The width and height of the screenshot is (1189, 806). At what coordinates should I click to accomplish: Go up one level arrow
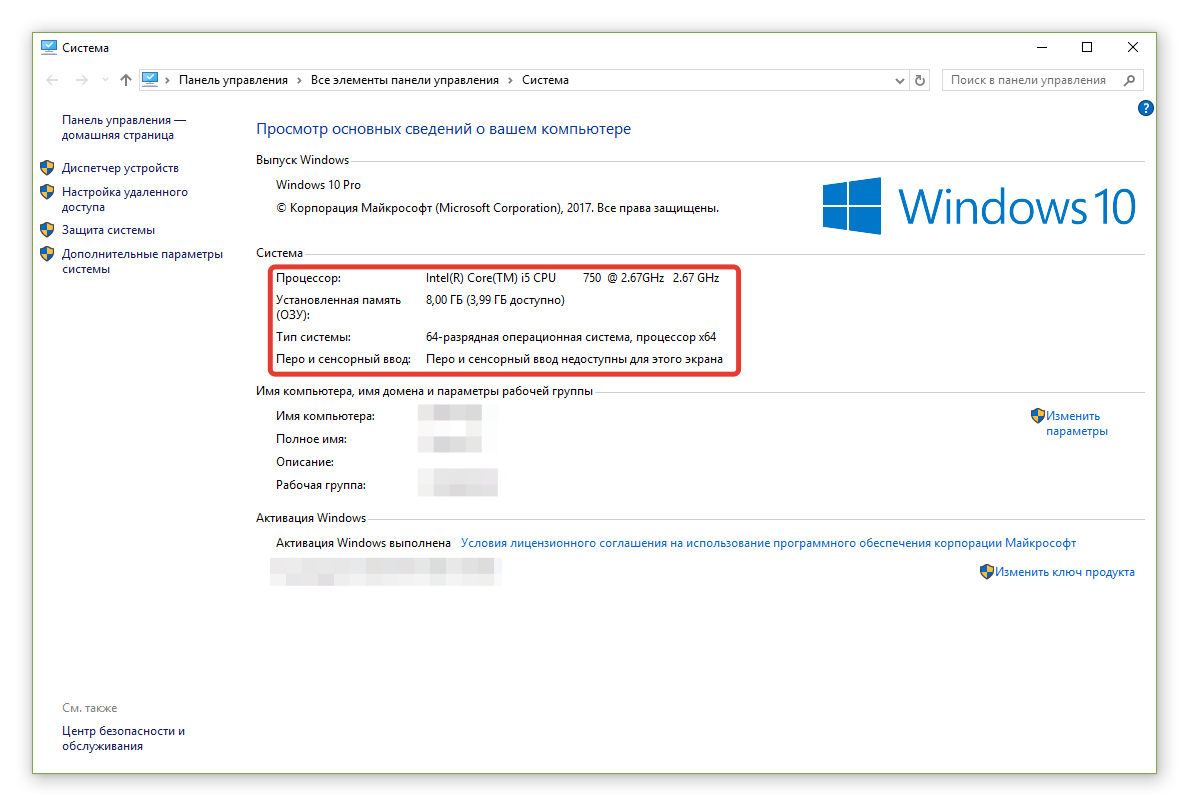[126, 80]
